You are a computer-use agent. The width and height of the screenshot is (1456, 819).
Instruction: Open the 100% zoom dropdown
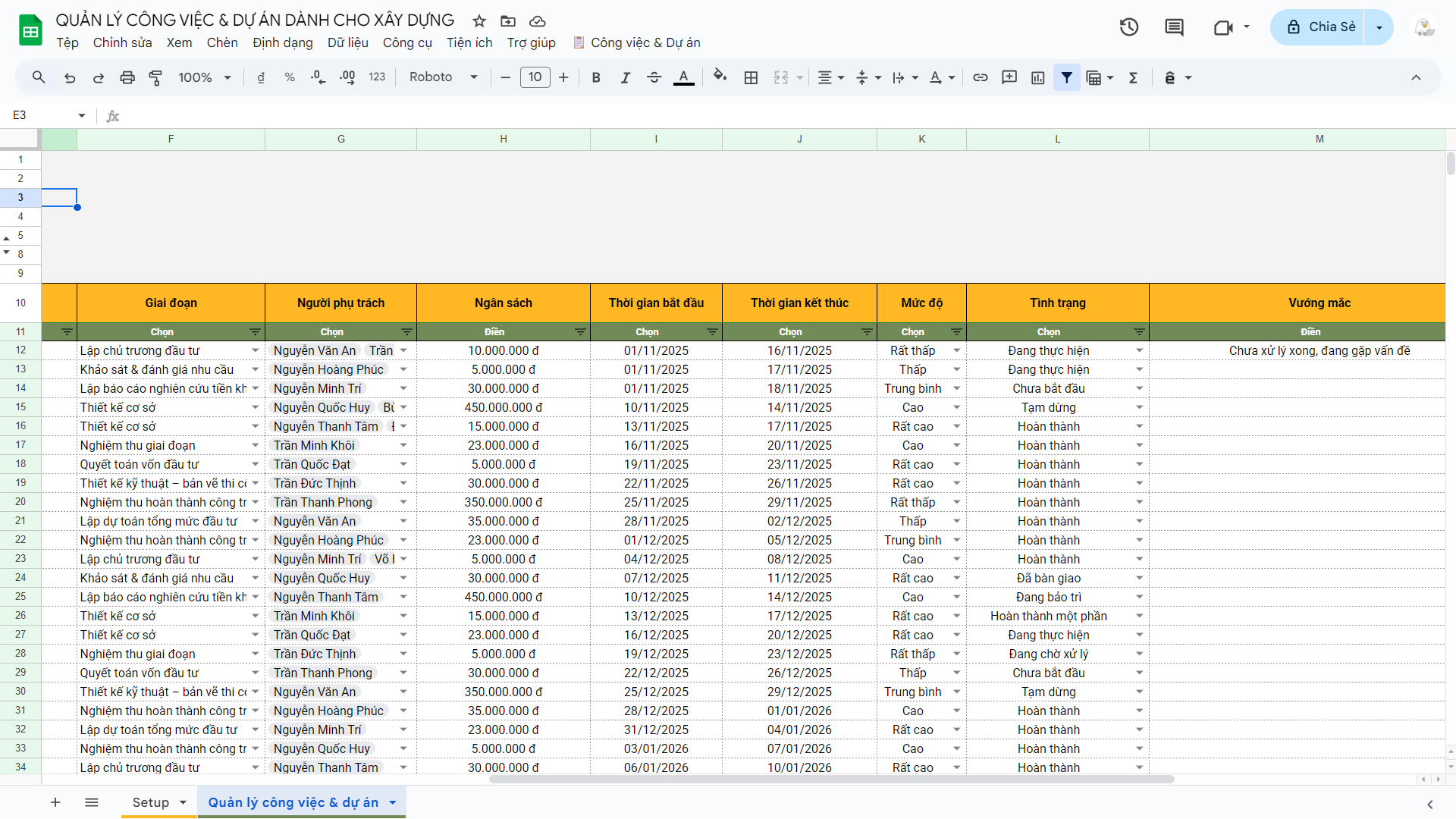[205, 77]
